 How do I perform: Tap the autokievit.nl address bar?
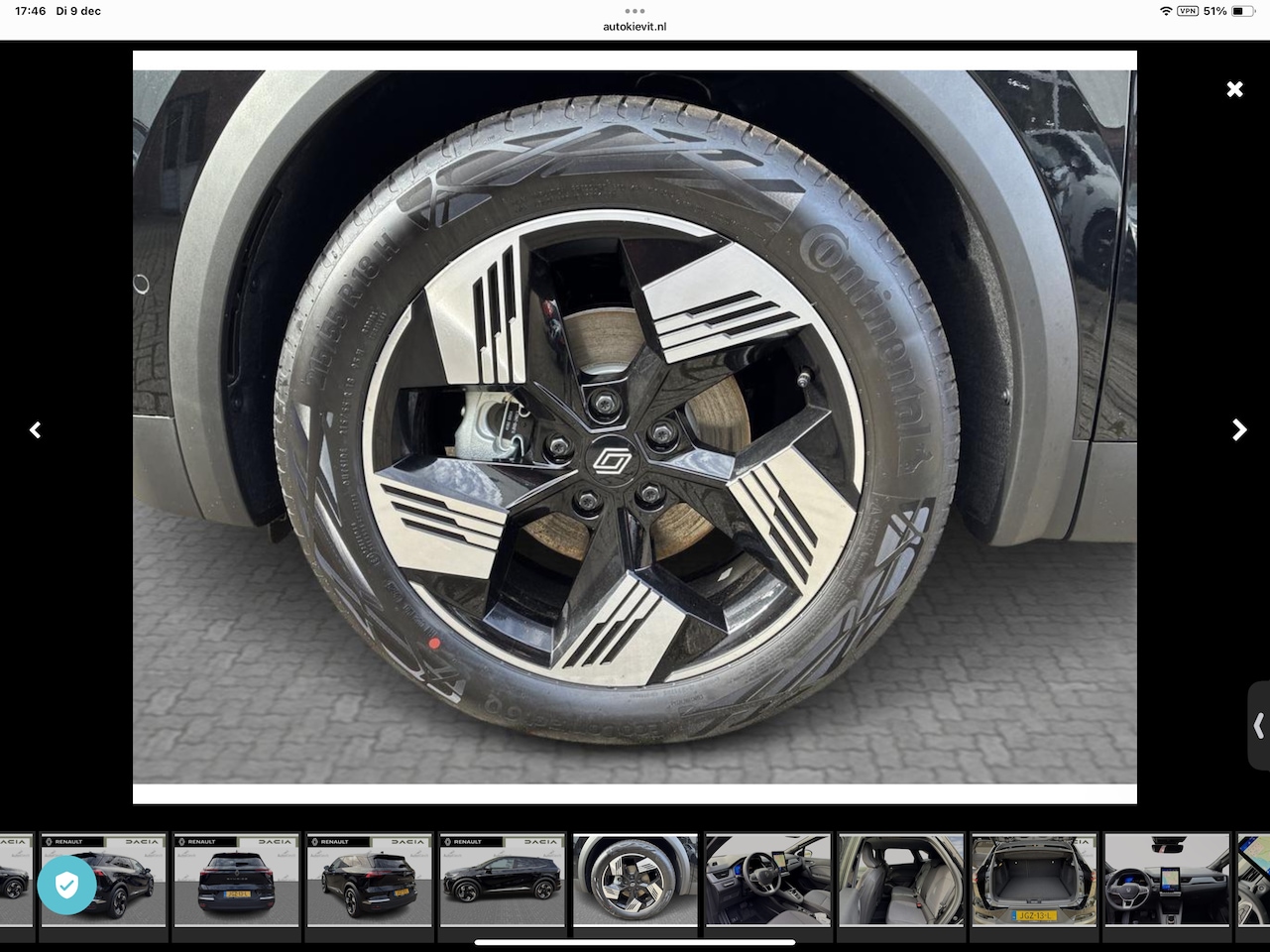pos(635,27)
